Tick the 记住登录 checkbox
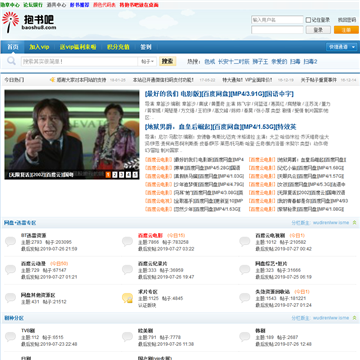 [x=308, y=20]
